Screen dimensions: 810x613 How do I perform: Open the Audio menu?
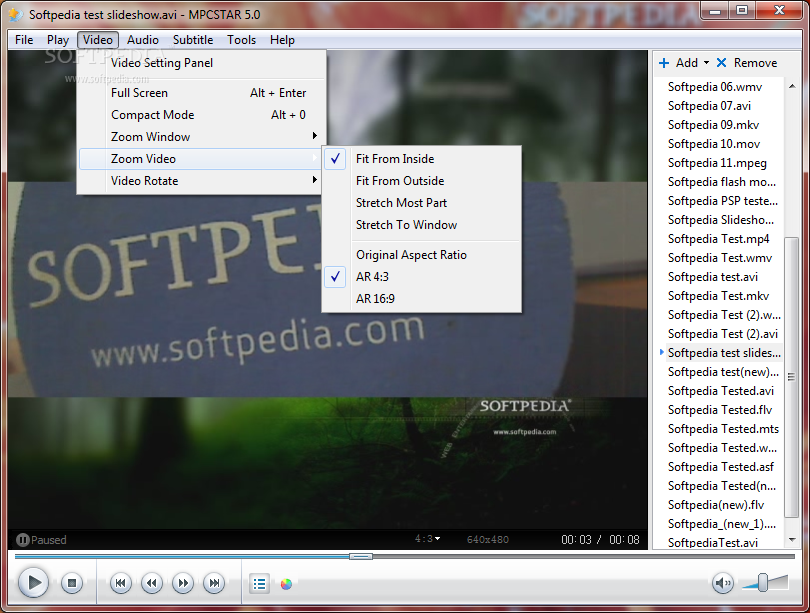[143, 40]
